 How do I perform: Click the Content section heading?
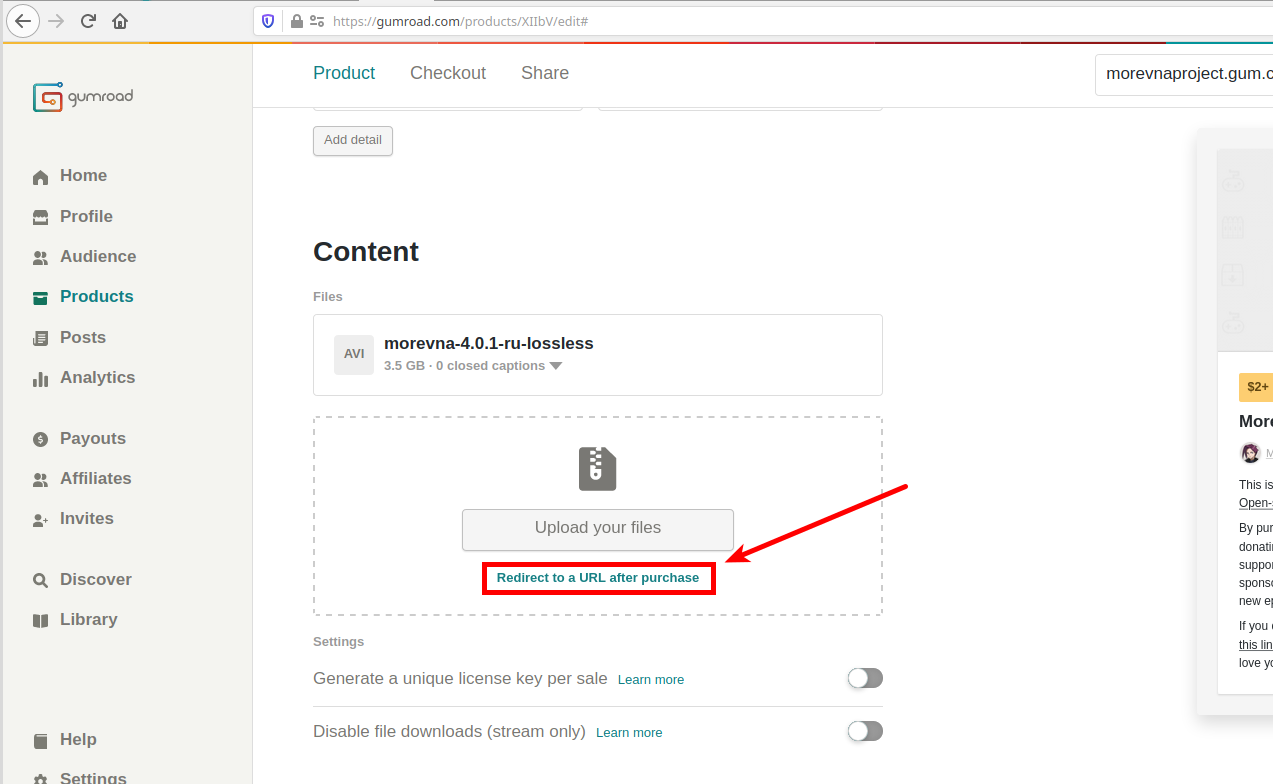coord(366,252)
